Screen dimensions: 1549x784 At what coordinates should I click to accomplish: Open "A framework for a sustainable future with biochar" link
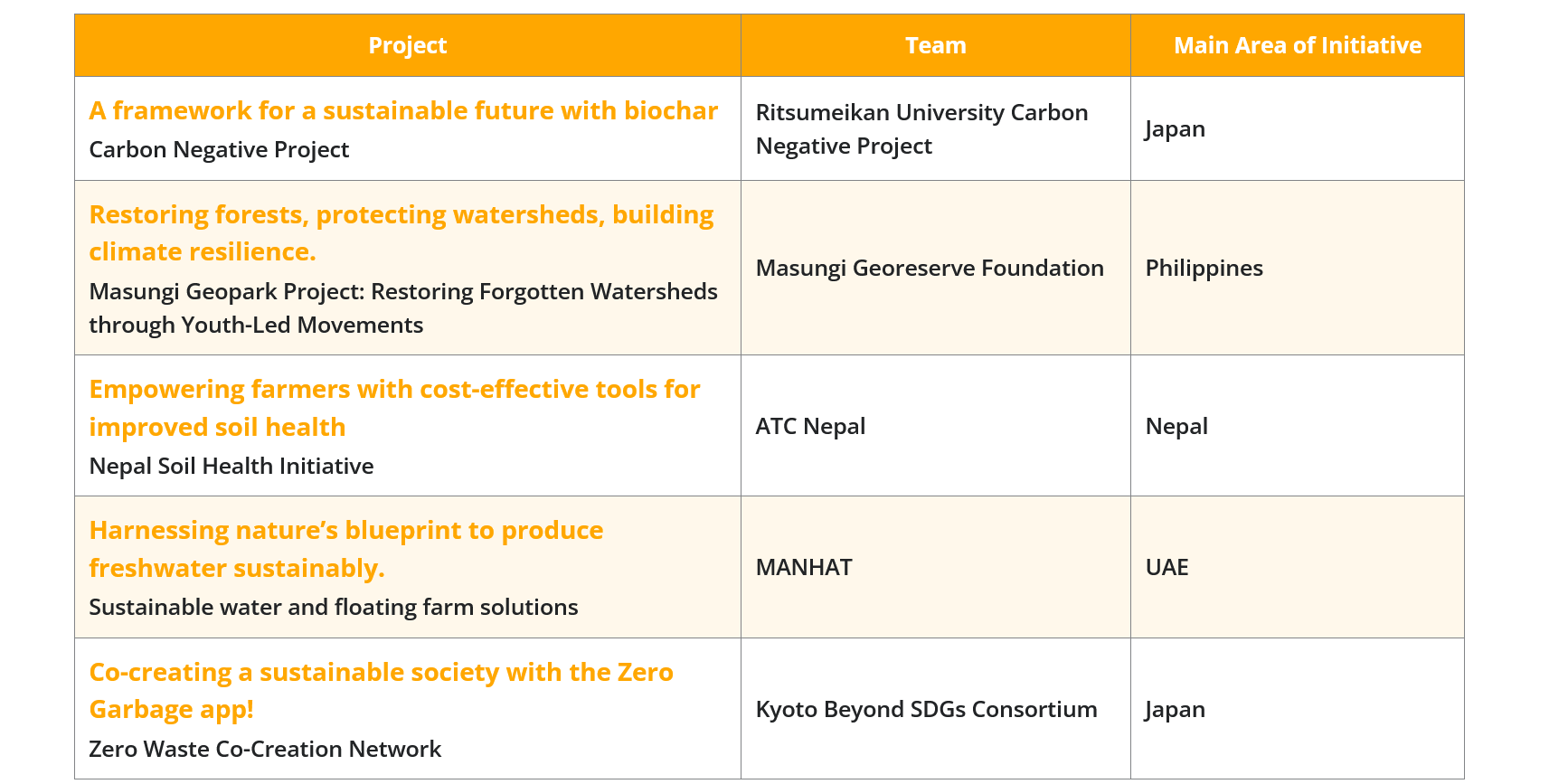403,110
